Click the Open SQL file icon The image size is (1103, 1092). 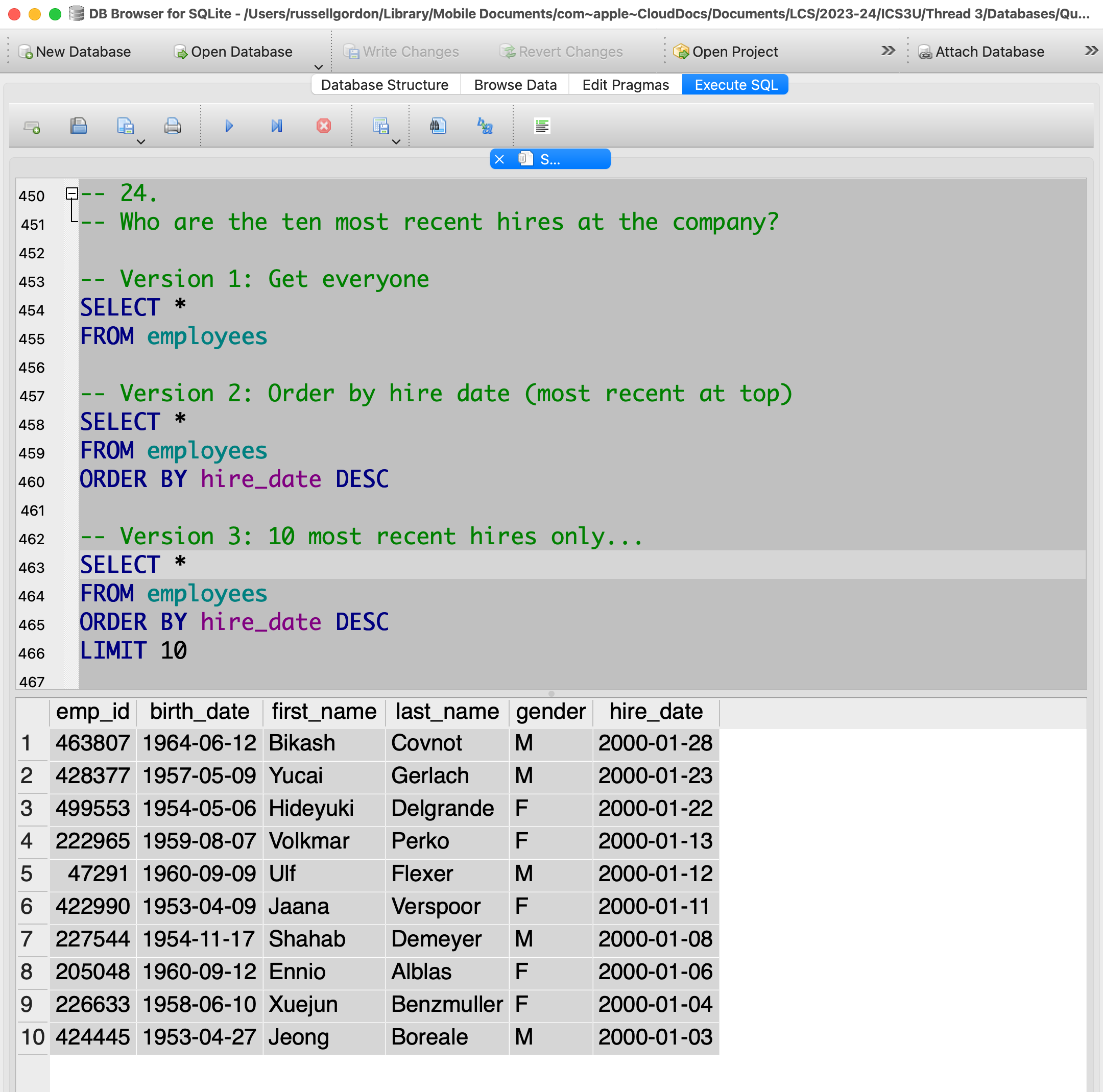click(x=78, y=126)
